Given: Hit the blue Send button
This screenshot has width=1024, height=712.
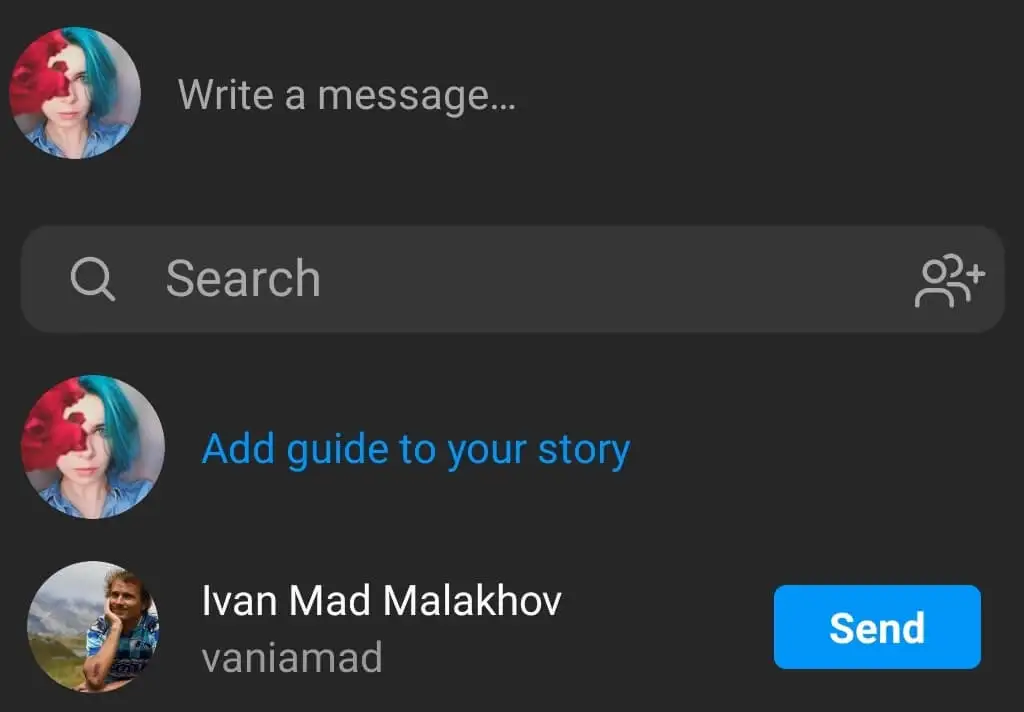Looking at the screenshot, I should point(877,627).
